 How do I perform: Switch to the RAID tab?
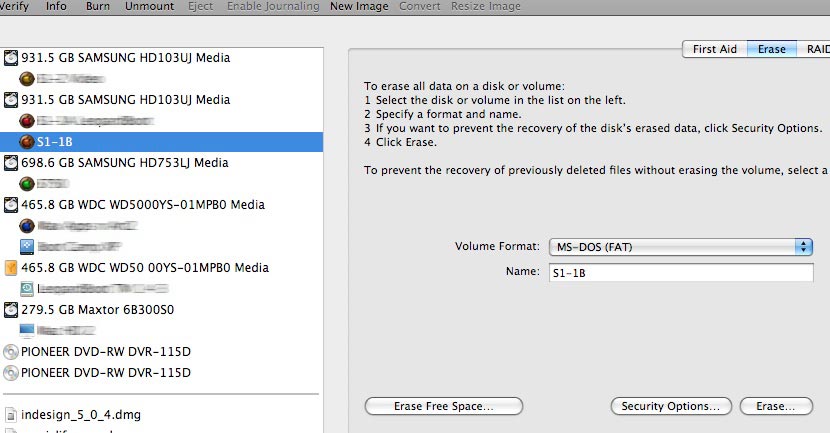(816, 49)
